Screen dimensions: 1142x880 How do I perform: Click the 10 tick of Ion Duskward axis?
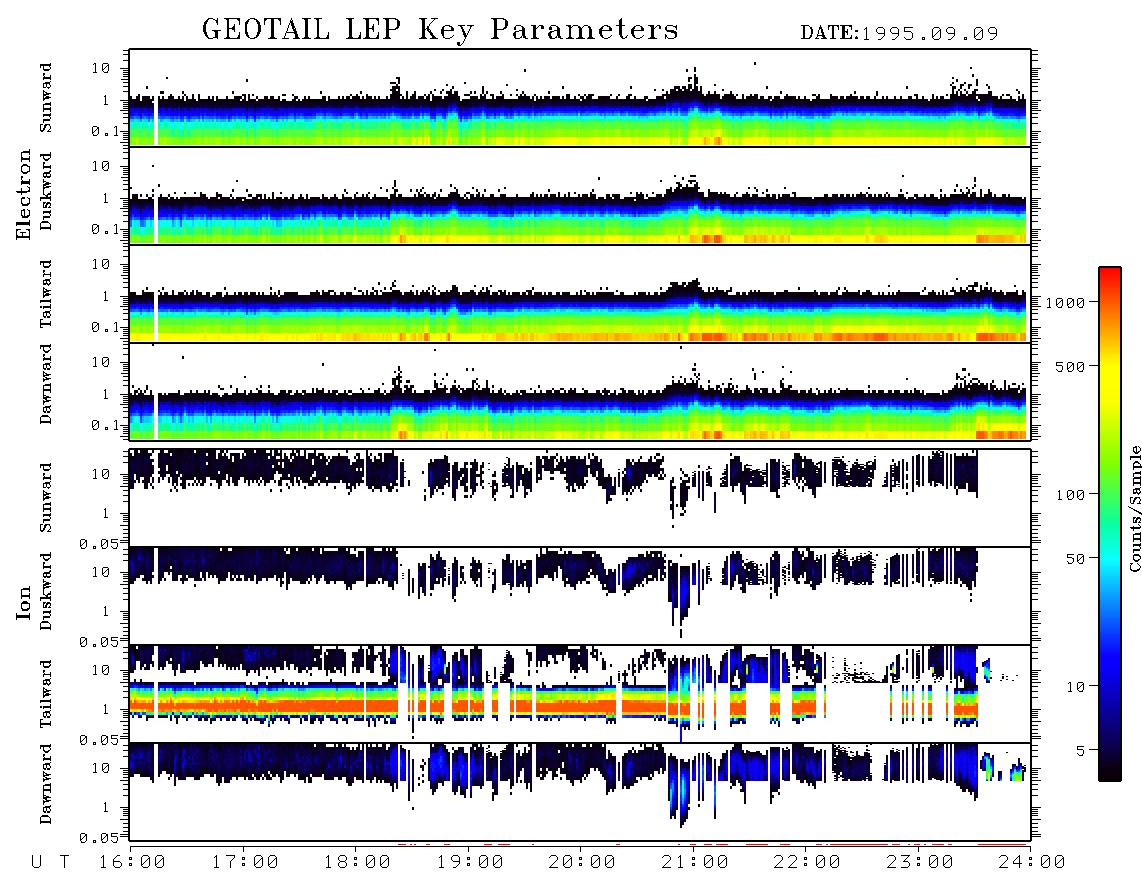[x=101, y=573]
